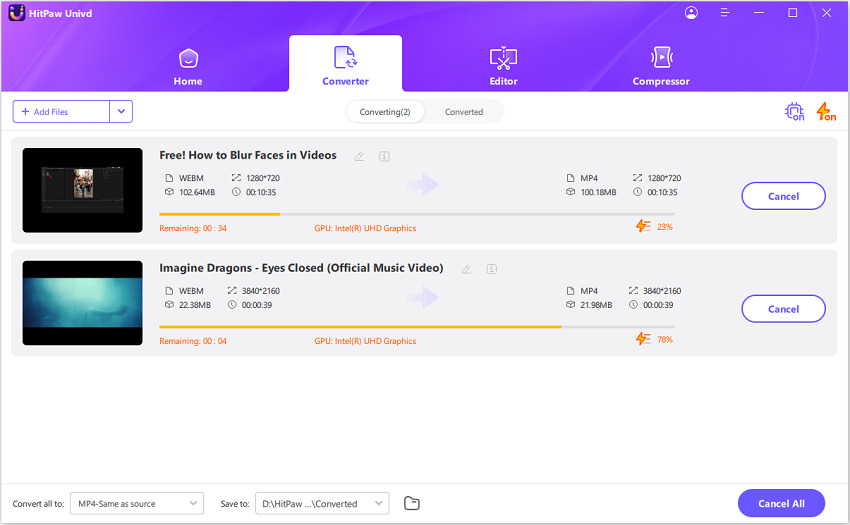
Task: Maximize the HitPaw Univd window
Action: (x=793, y=12)
